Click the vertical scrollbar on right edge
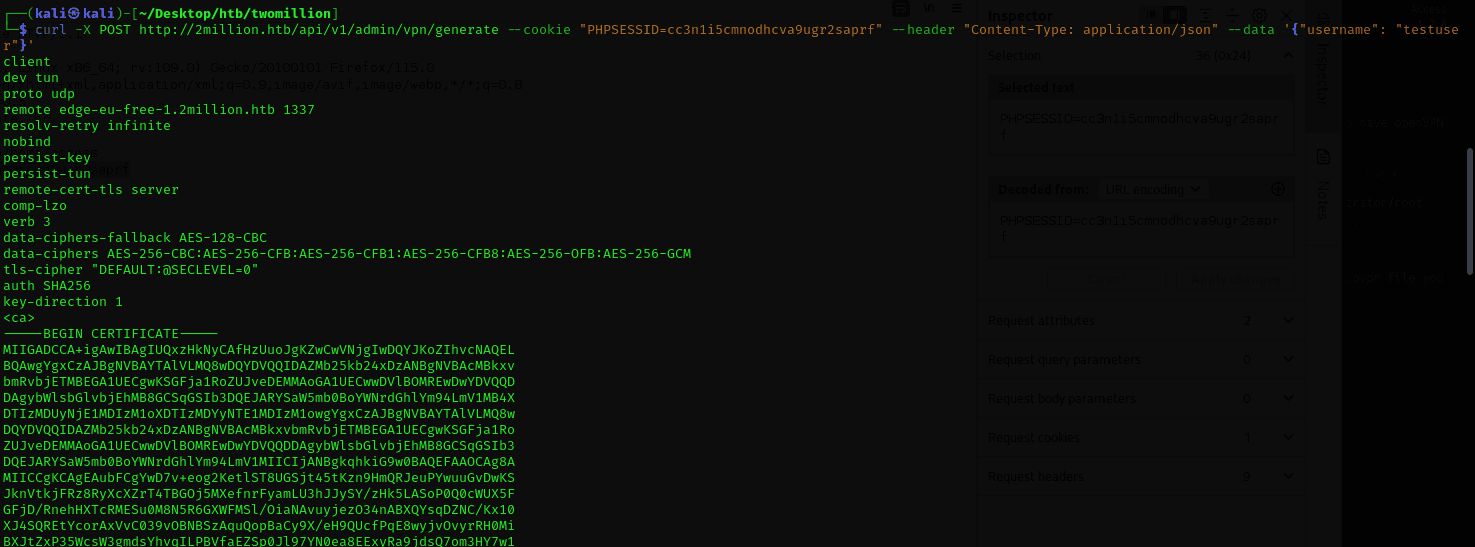The width and height of the screenshot is (1475, 547). coord(1469,210)
